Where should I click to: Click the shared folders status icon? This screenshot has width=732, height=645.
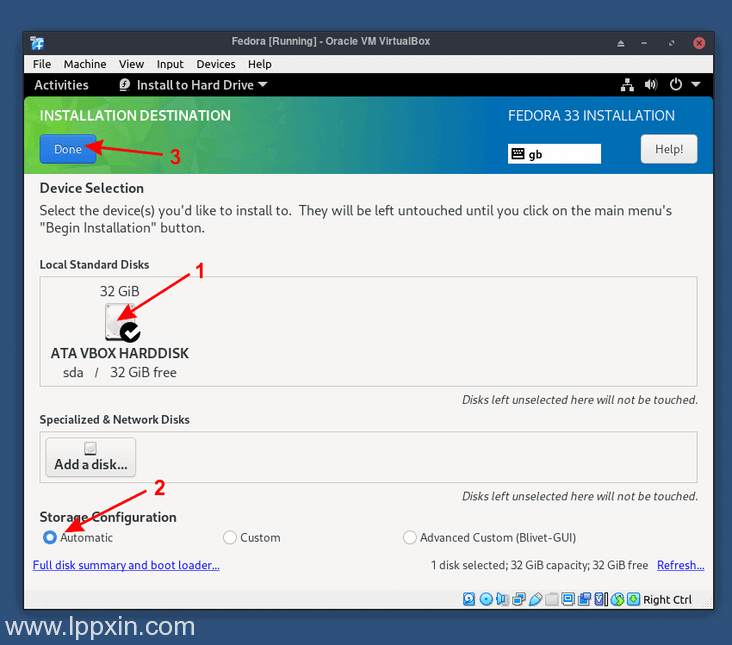point(551,599)
